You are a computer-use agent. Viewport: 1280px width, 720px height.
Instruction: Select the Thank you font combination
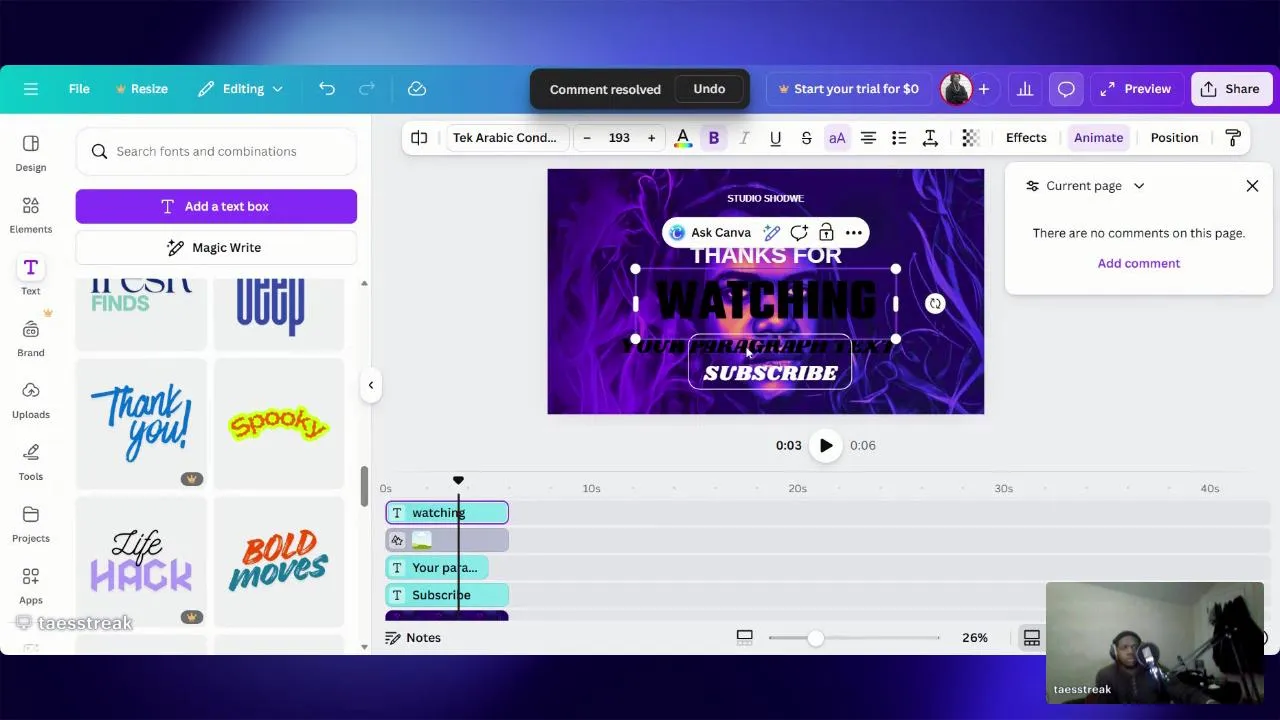[x=141, y=423]
